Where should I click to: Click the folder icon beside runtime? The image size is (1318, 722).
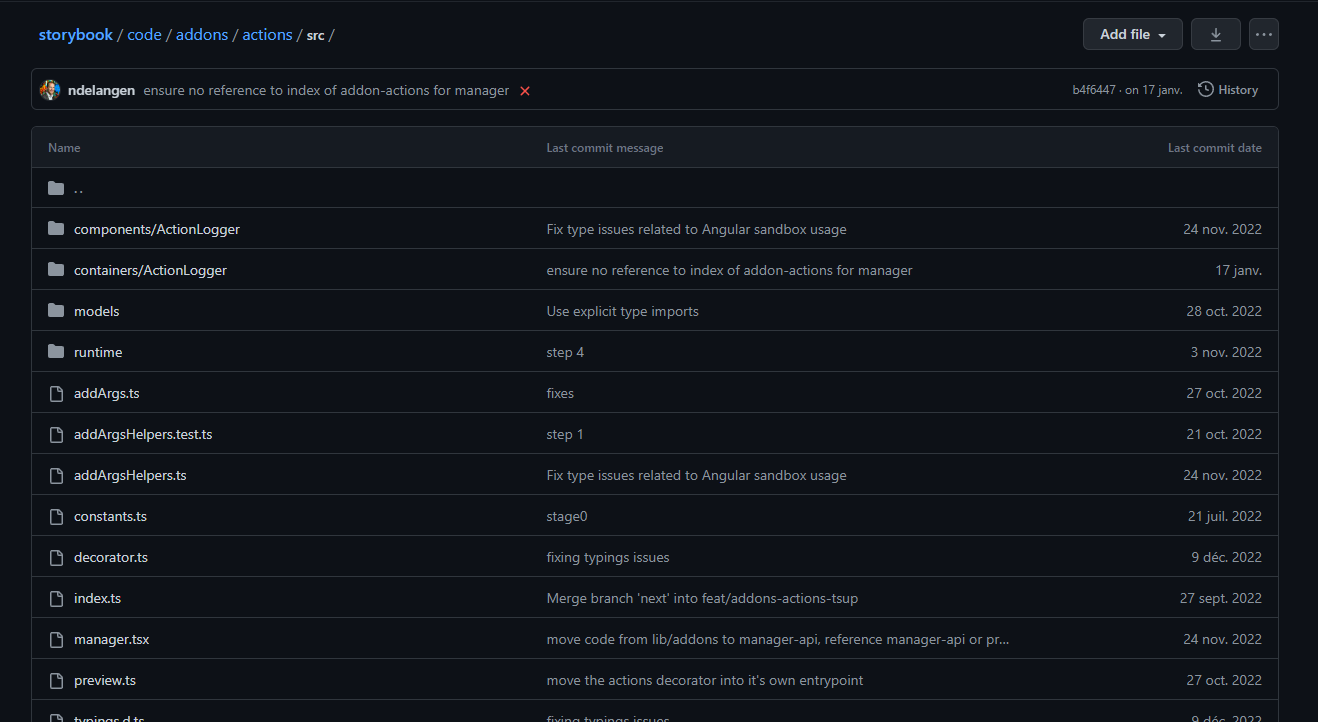click(x=55, y=351)
